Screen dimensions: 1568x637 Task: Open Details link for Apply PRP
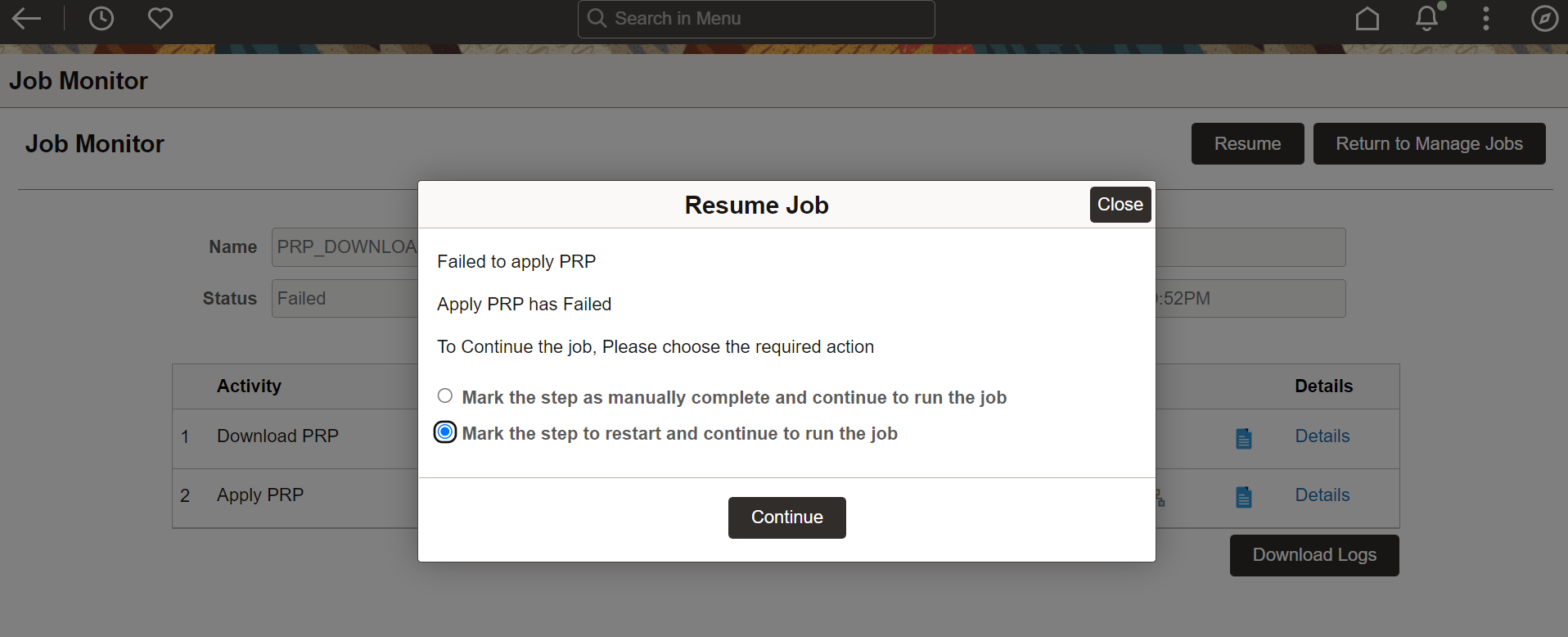point(1322,495)
